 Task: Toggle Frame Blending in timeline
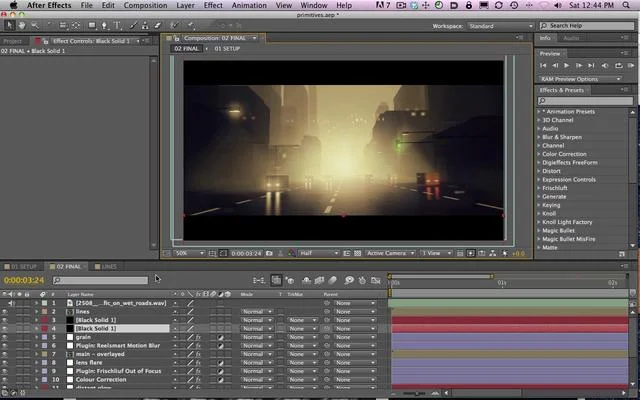[x=319, y=280]
